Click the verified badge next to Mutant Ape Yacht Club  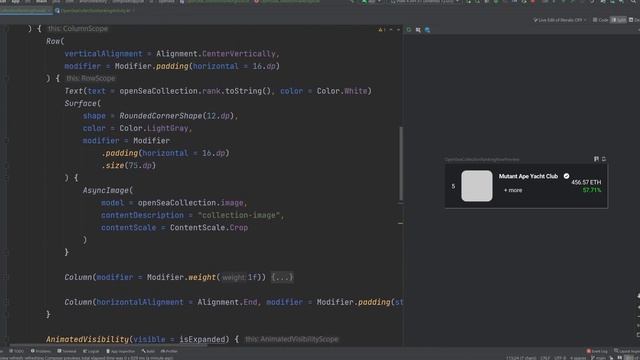pyautogui.click(x=567, y=176)
